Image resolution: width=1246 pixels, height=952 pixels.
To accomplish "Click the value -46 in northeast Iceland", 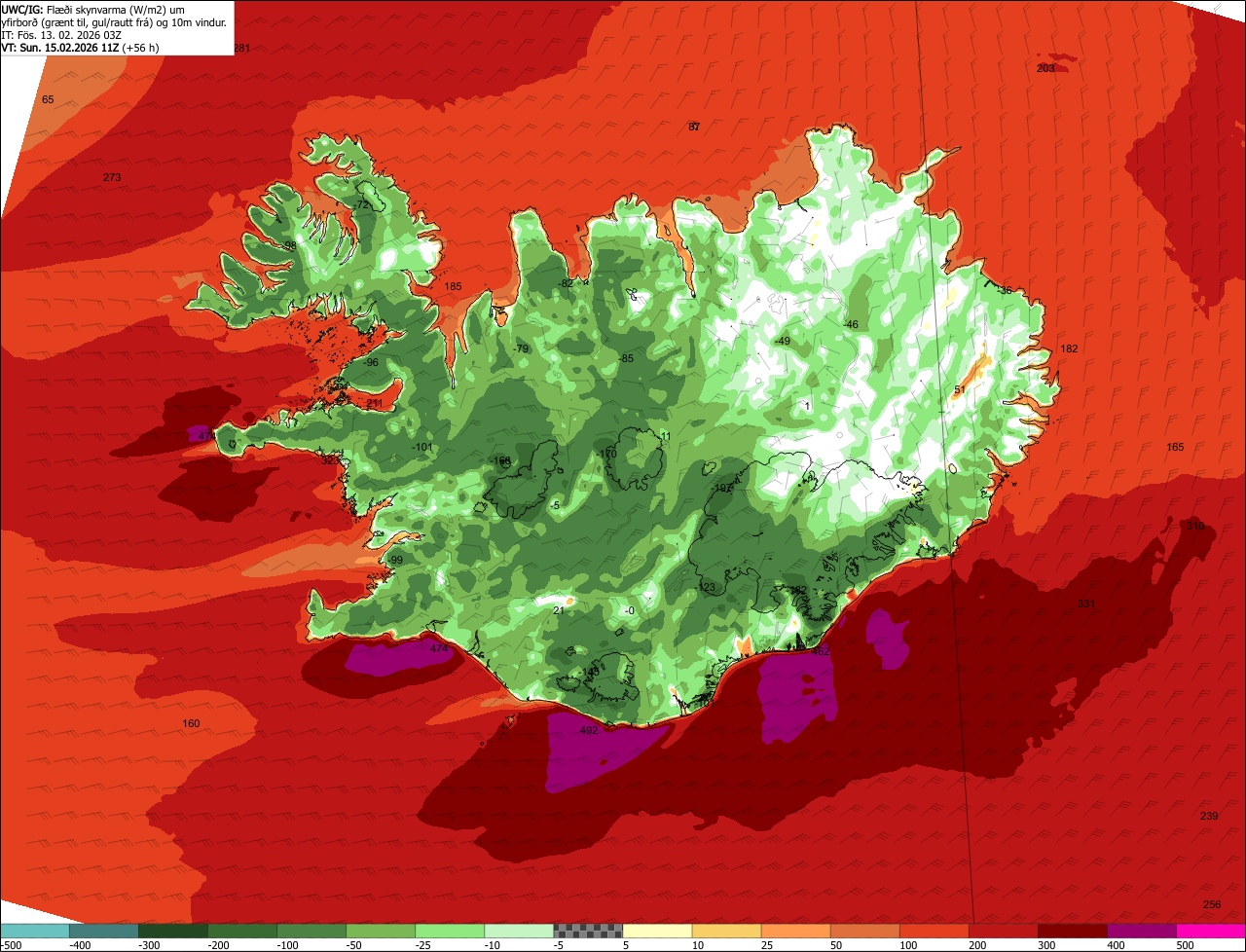I will (851, 324).
